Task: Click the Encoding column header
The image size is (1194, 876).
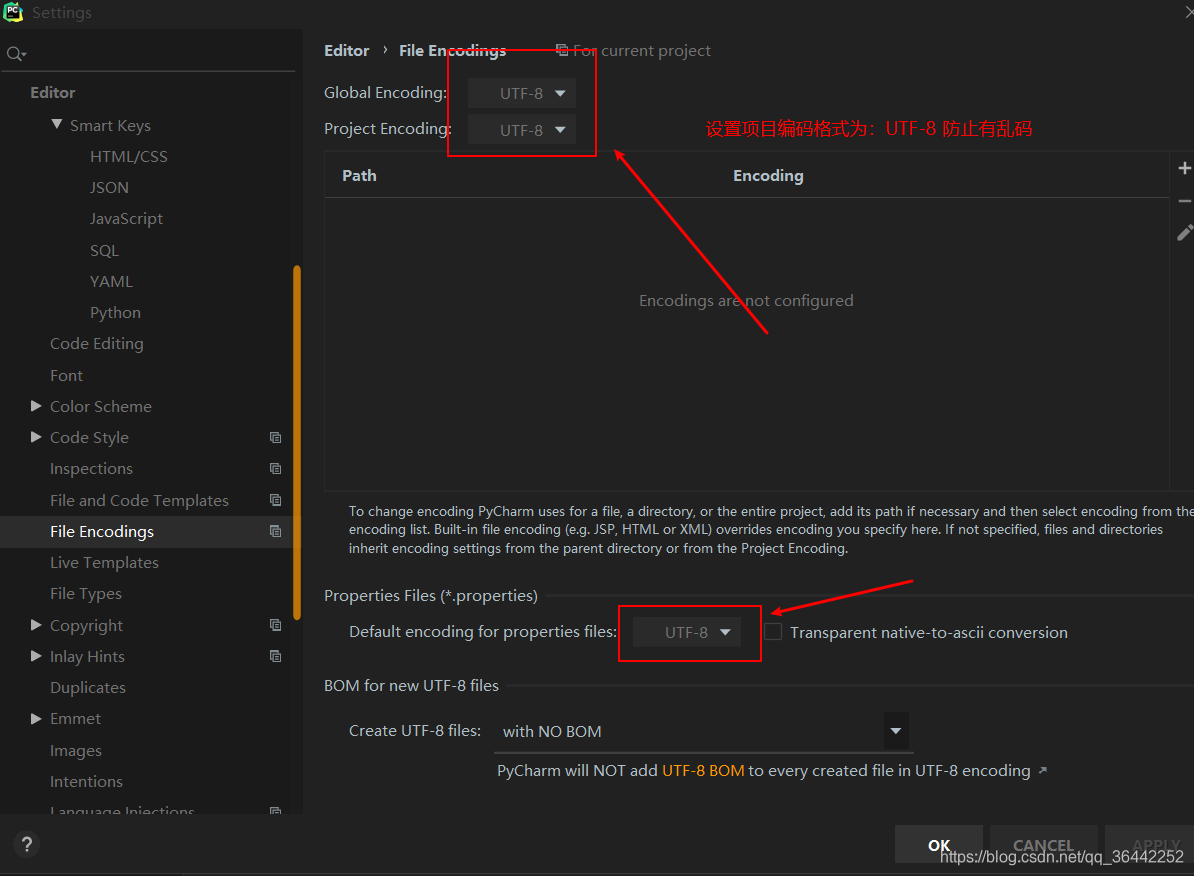Action: pyautogui.click(x=768, y=175)
